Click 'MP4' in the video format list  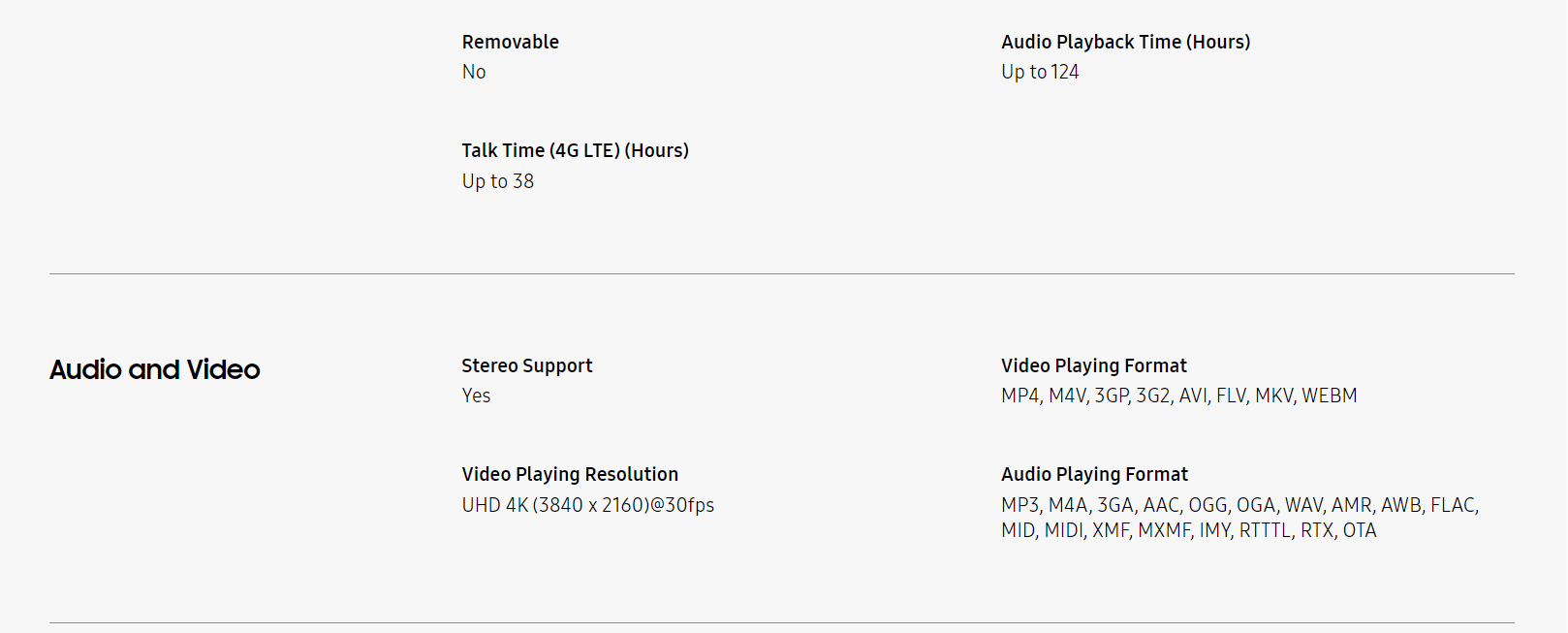[1019, 396]
